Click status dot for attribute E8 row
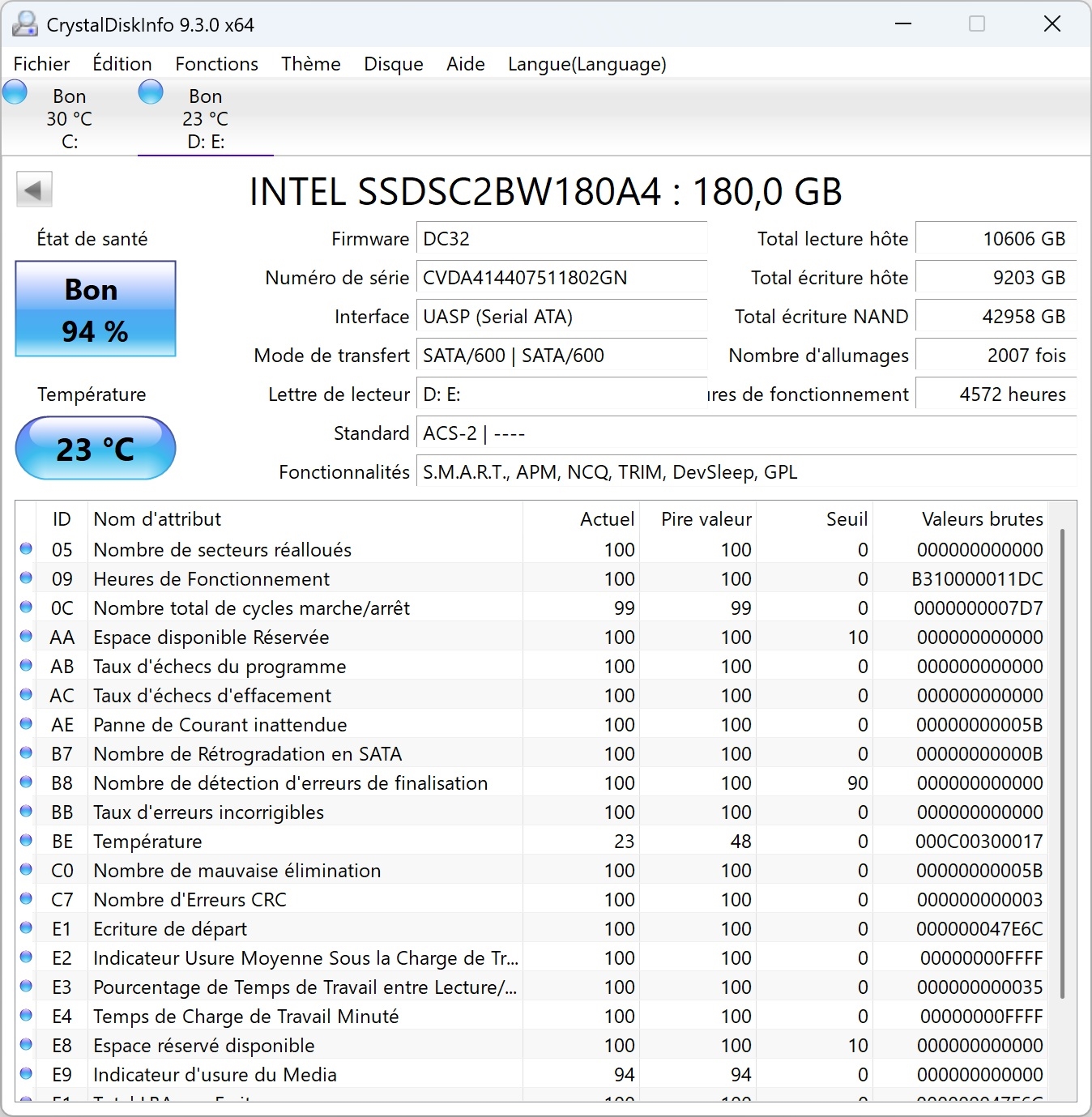The width and height of the screenshot is (1092, 1117). click(26, 1045)
